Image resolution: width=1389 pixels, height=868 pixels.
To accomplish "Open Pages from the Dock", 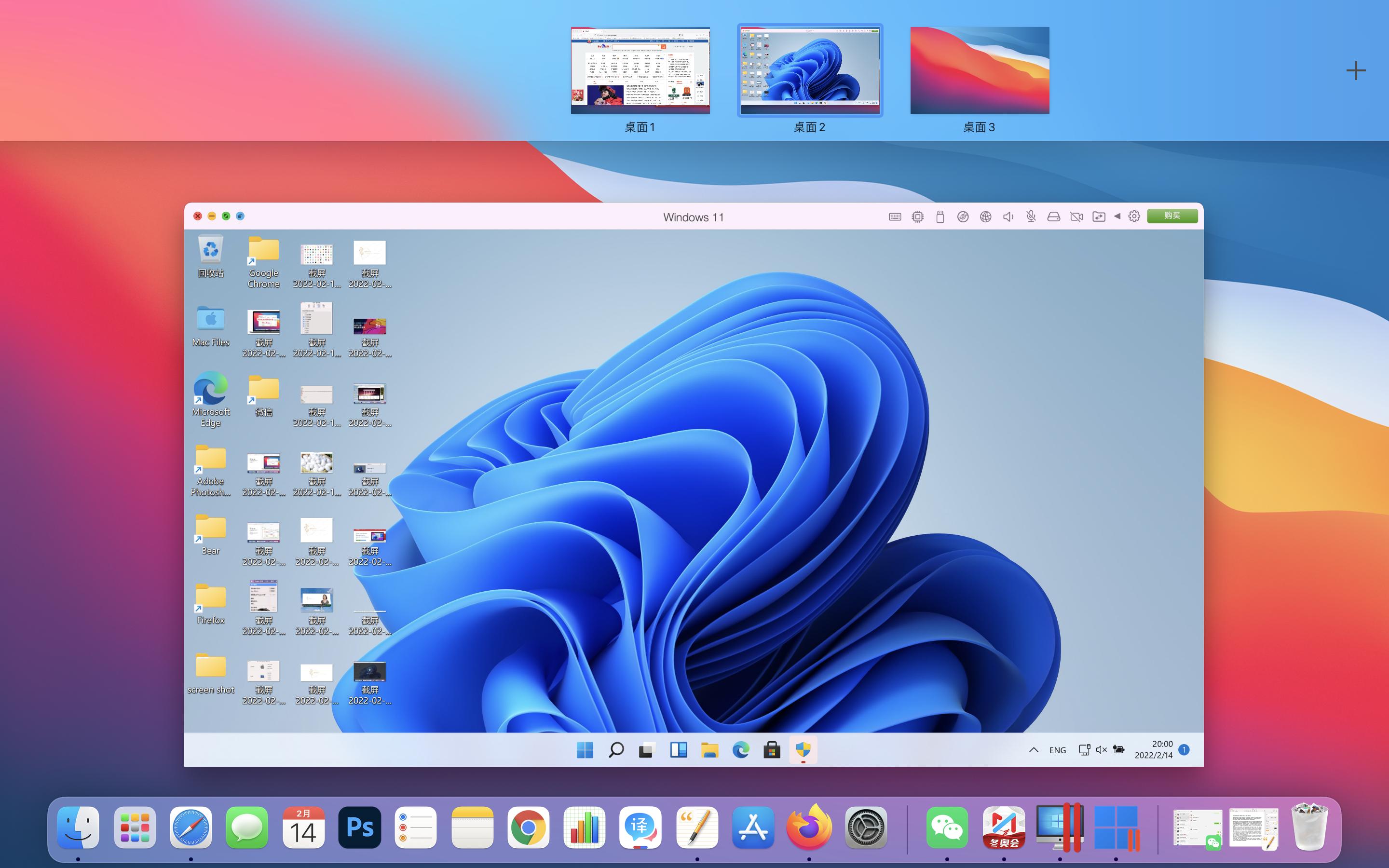I will 697,827.
